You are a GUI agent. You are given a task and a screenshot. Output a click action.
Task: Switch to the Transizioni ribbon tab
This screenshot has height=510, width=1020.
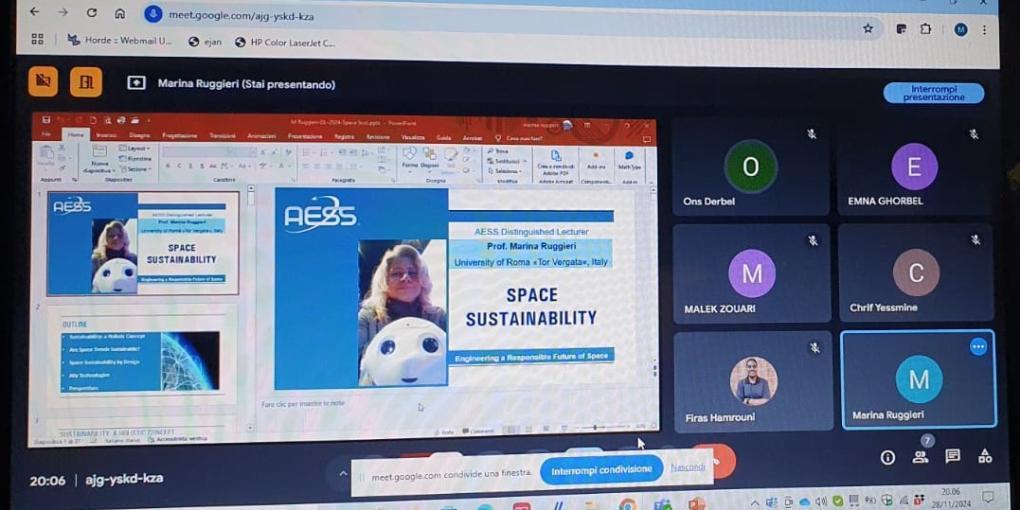[222, 136]
